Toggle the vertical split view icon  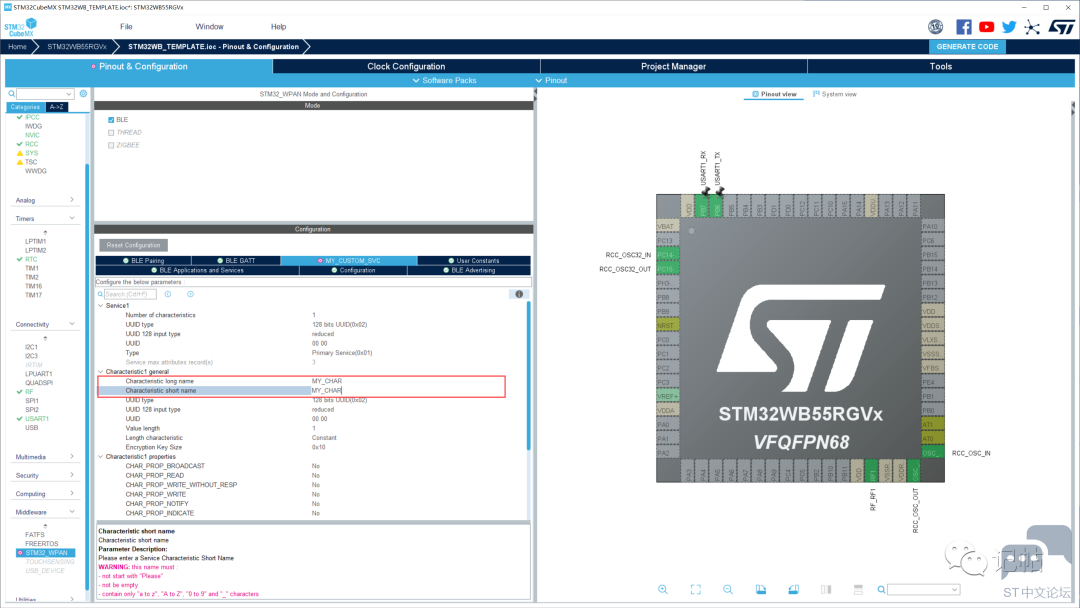tap(826, 589)
